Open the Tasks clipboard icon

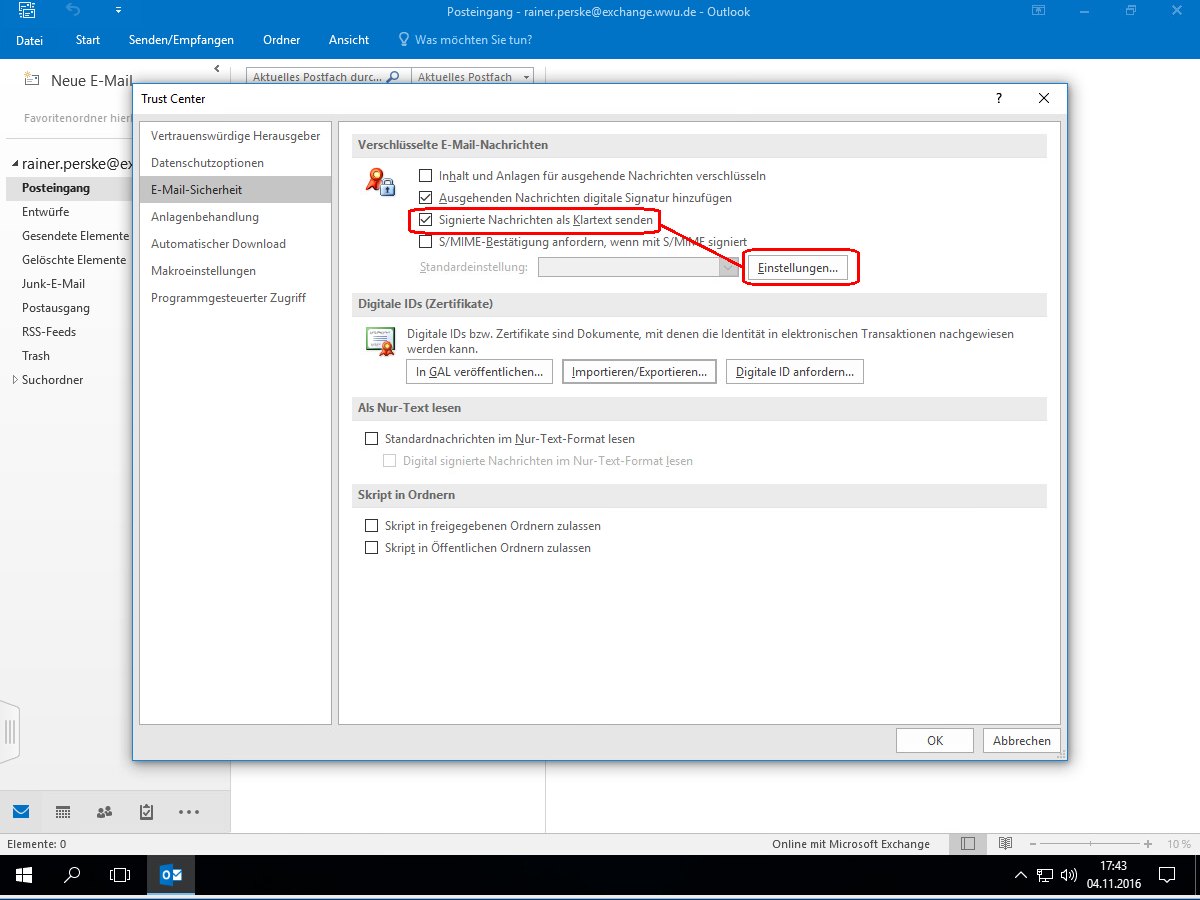coord(146,812)
